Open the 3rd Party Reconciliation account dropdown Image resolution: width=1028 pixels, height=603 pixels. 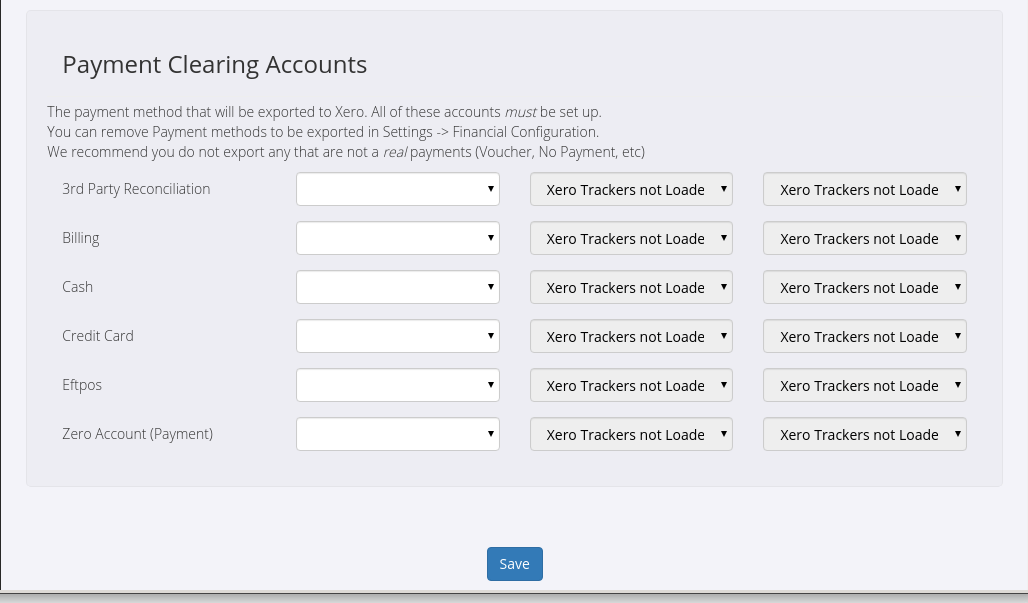tap(397, 189)
